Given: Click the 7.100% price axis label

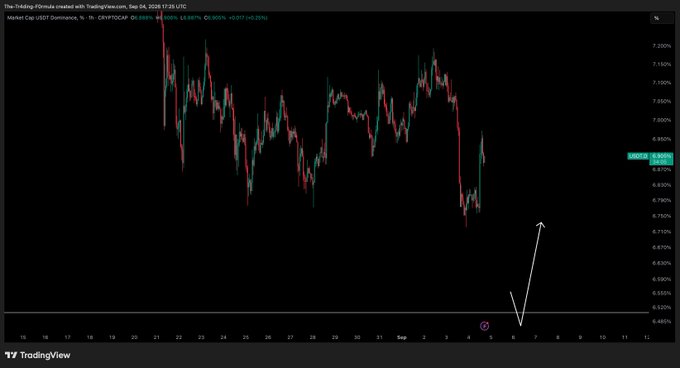Looking at the screenshot, I should click(662, 83).
